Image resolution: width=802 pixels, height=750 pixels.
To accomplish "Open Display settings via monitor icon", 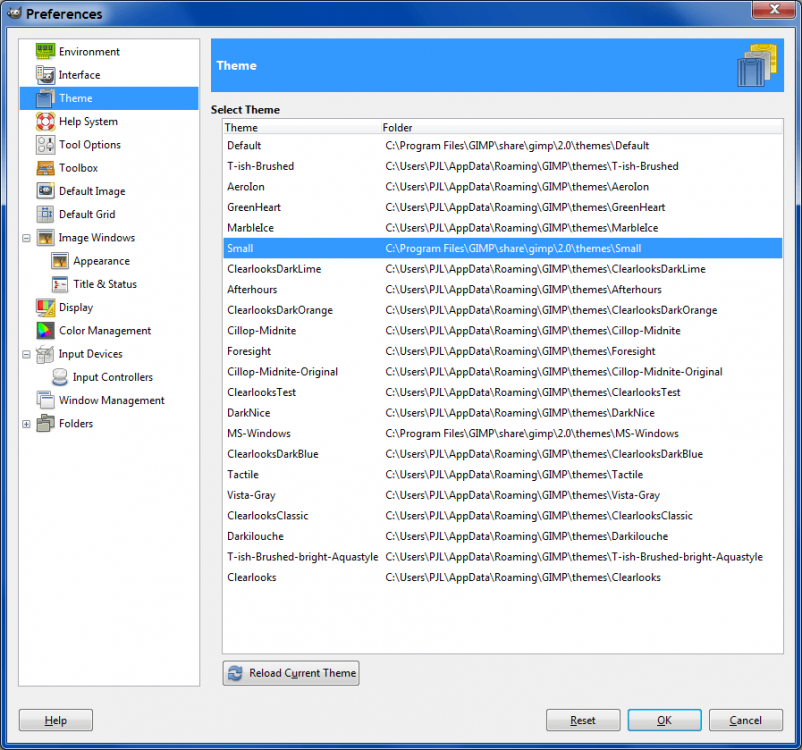I will click(x=46, y=308).
